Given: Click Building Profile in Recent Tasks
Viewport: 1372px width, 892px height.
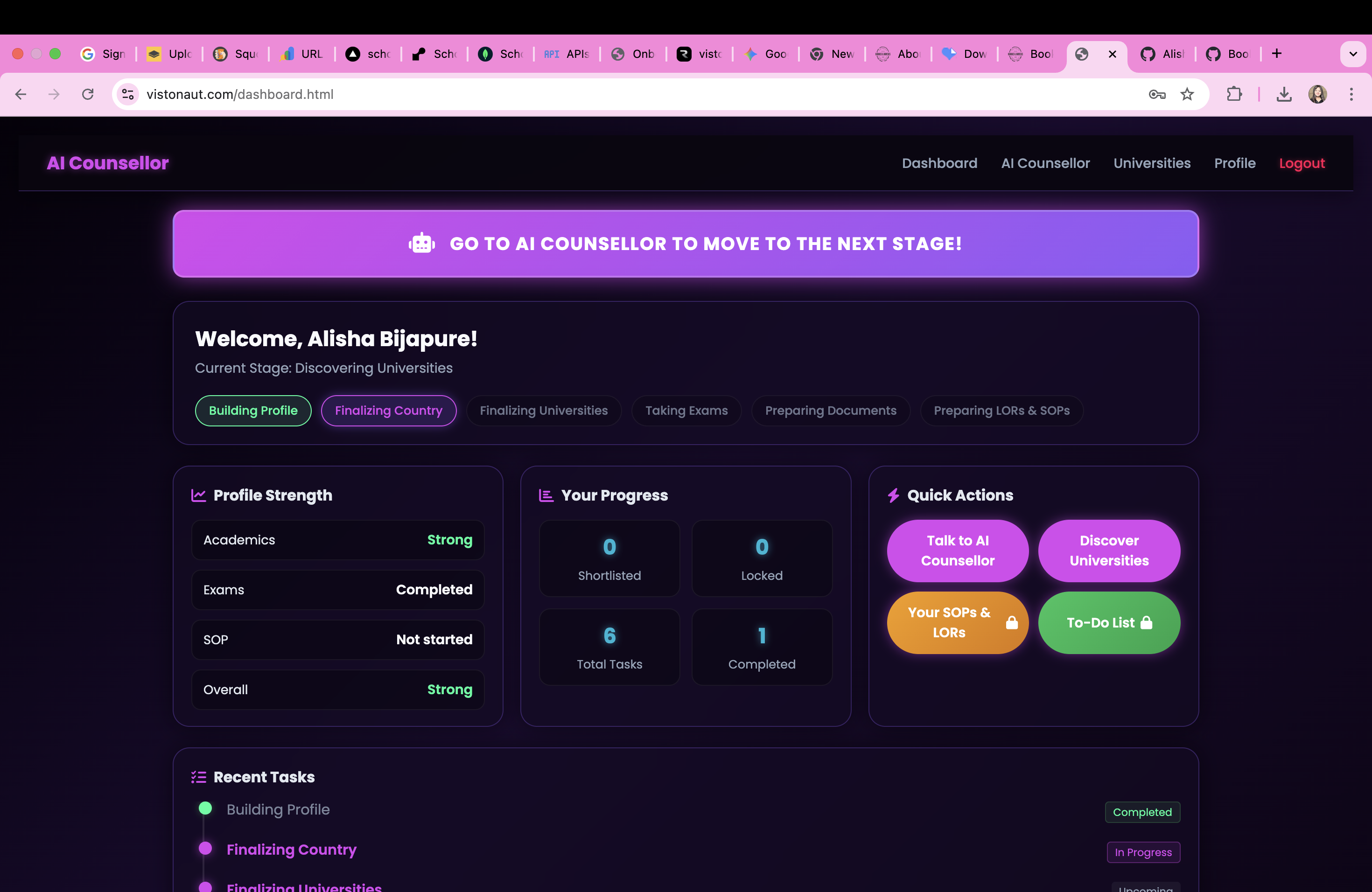Looking at the screenshot, I should [278, 809].
